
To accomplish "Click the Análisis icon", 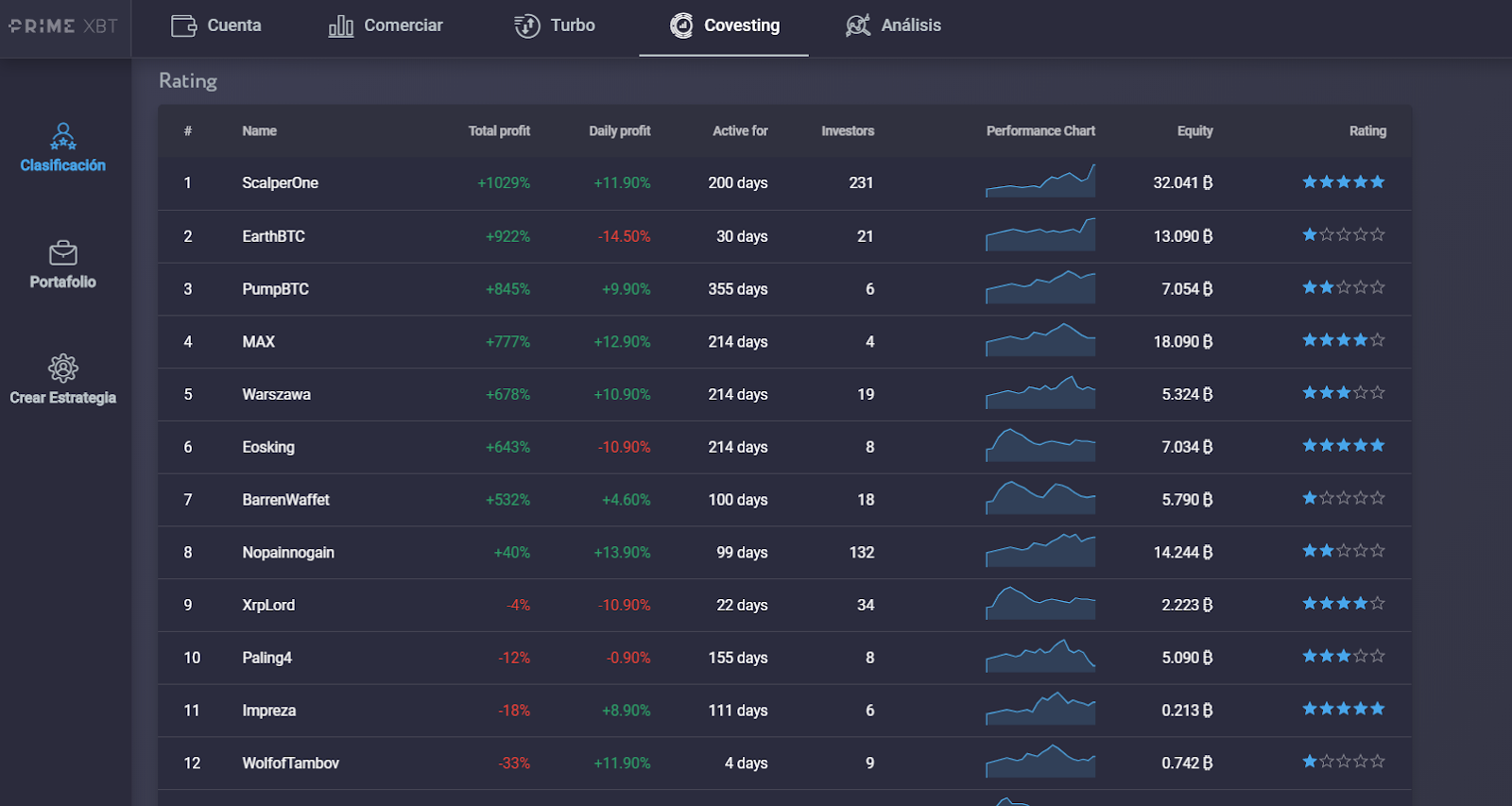I will 858,26.
